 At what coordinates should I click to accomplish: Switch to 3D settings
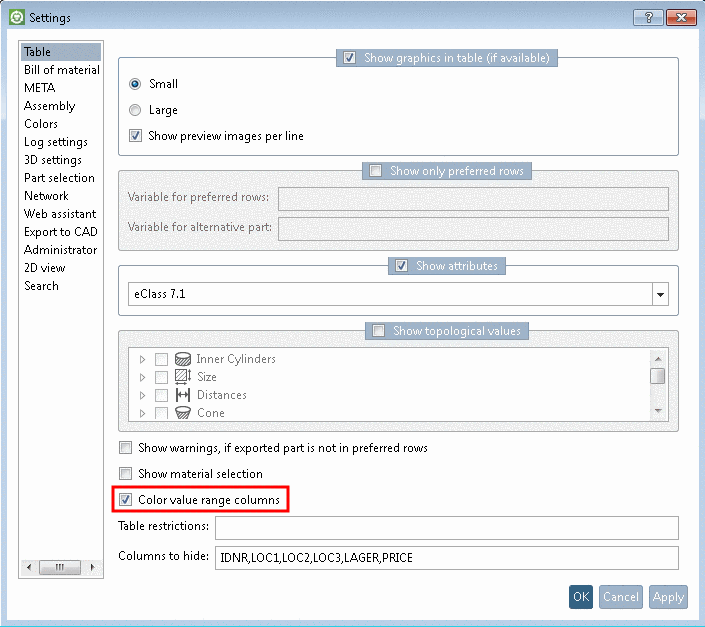[53, 160]
